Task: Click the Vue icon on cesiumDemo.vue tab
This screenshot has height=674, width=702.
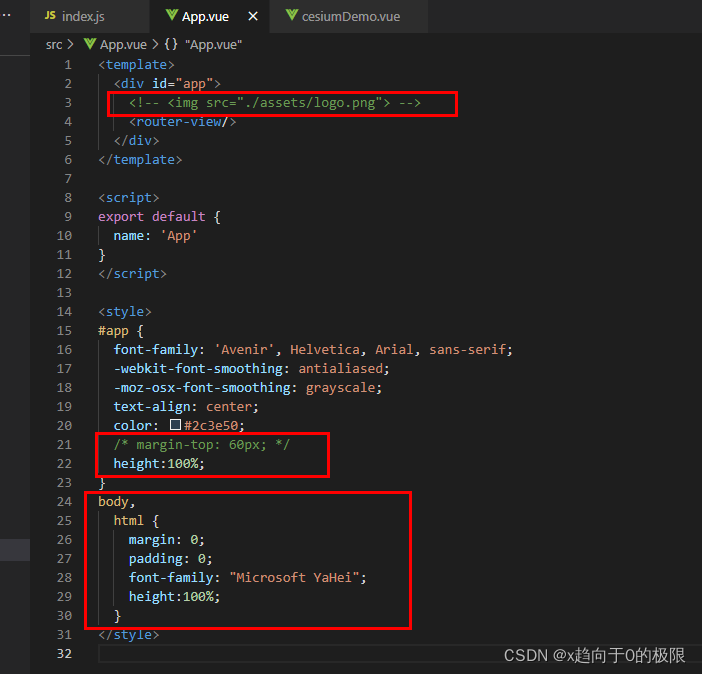Action: click(x=291, y=16)
